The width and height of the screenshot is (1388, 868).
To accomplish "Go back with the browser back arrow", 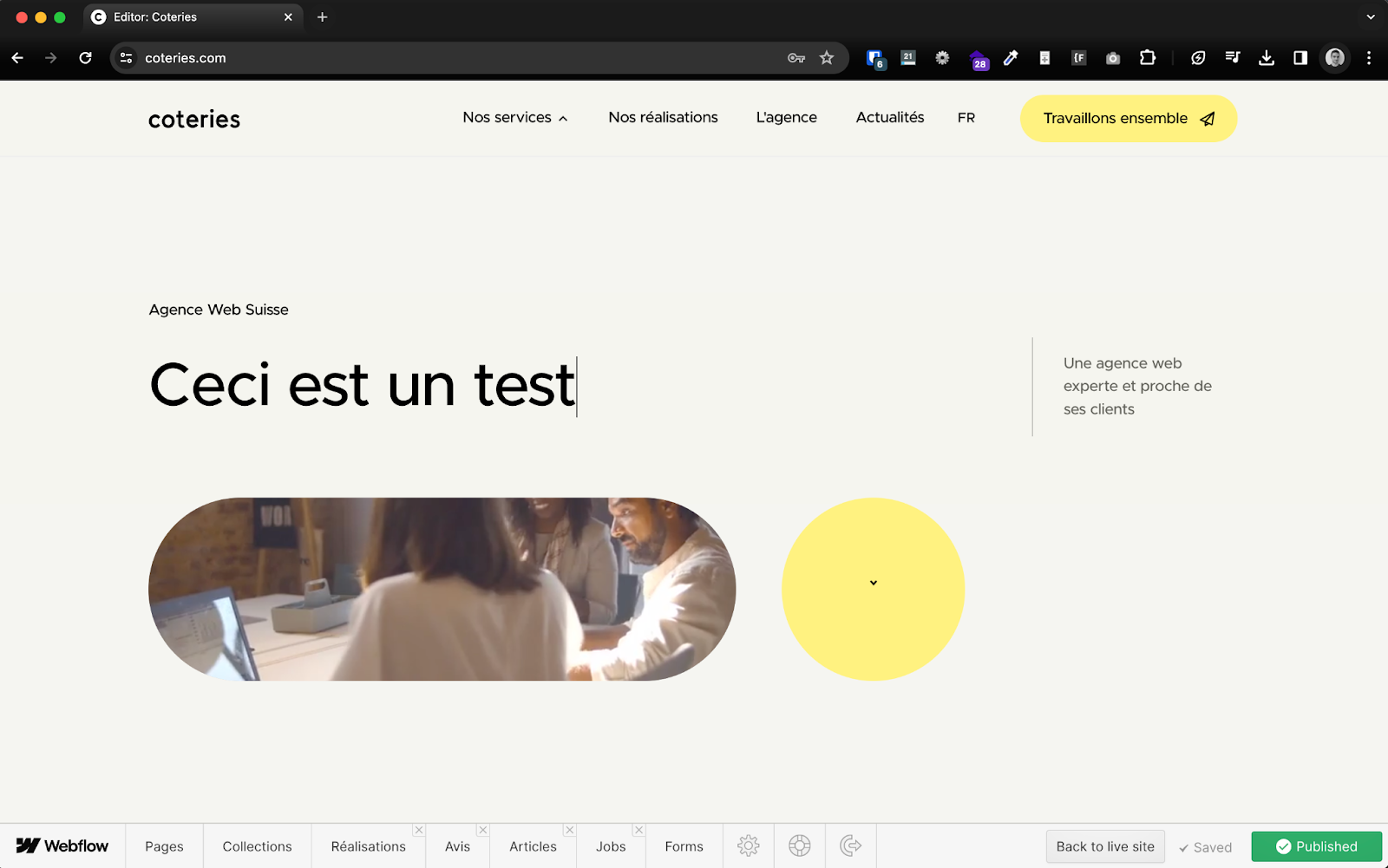I will click(x=17, y=58).
